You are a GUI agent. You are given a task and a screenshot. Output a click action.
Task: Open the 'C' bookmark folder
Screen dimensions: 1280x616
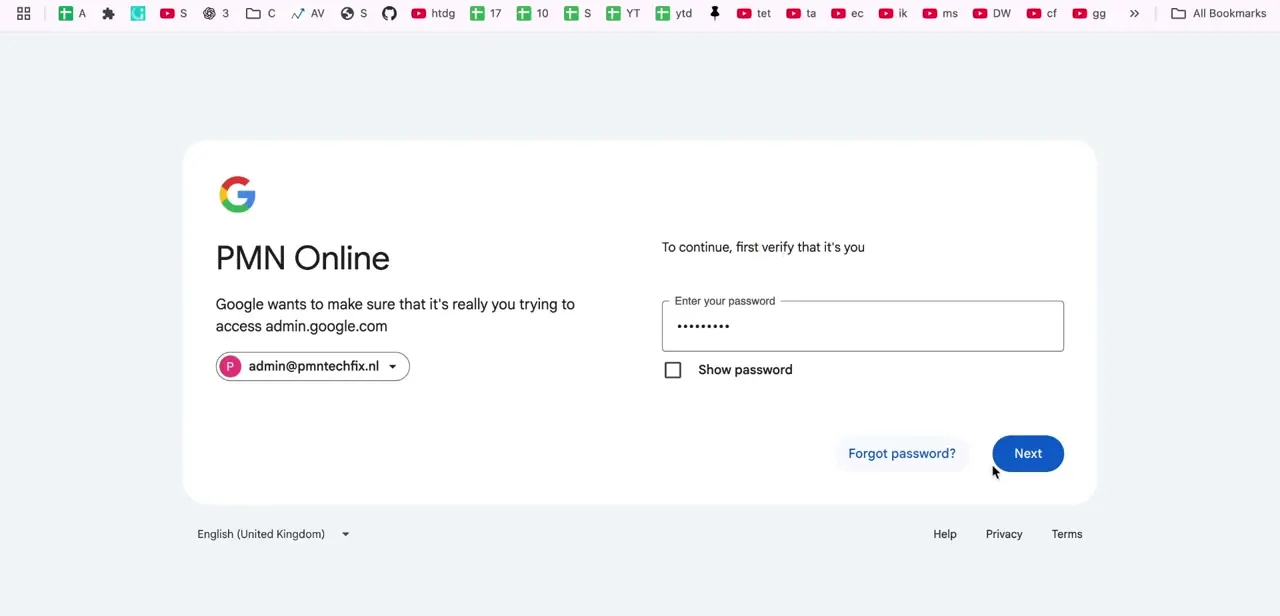point(260,13)
